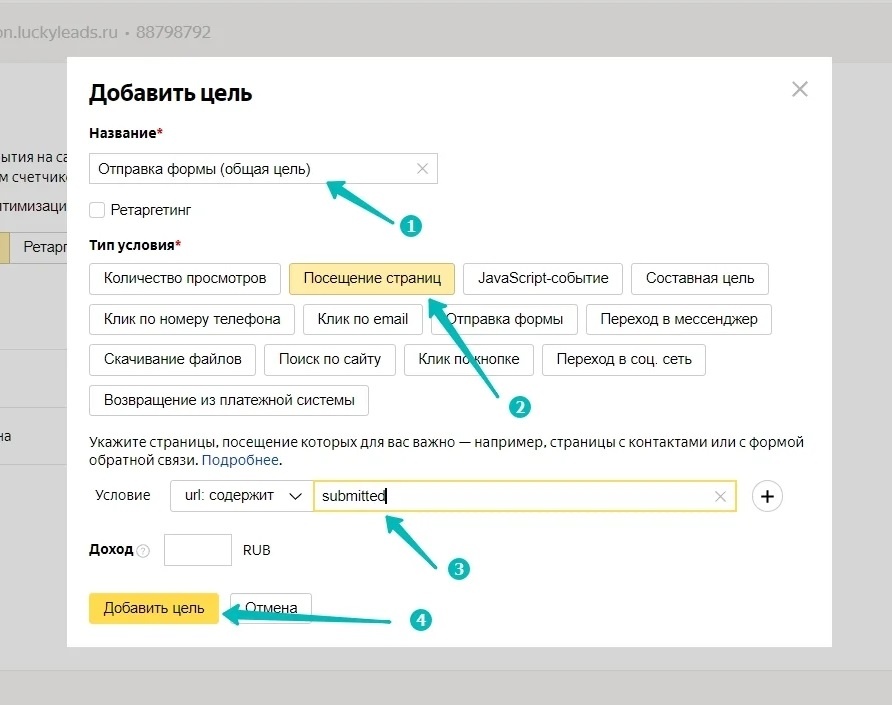Pick the Переход в мессенджер option

pos(679,319)
